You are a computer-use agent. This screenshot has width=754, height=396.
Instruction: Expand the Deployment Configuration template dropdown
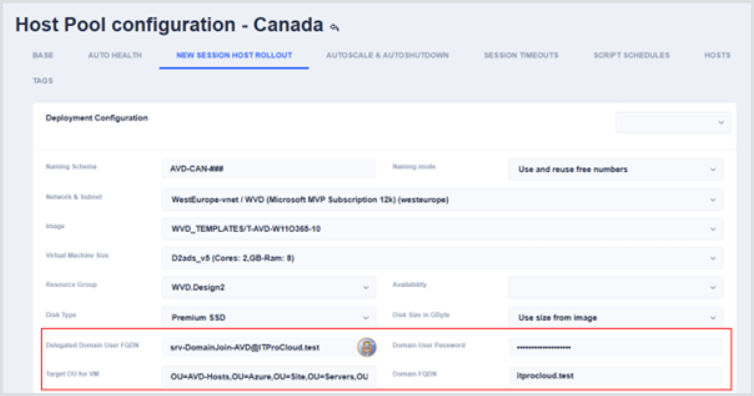pos(673,123)
